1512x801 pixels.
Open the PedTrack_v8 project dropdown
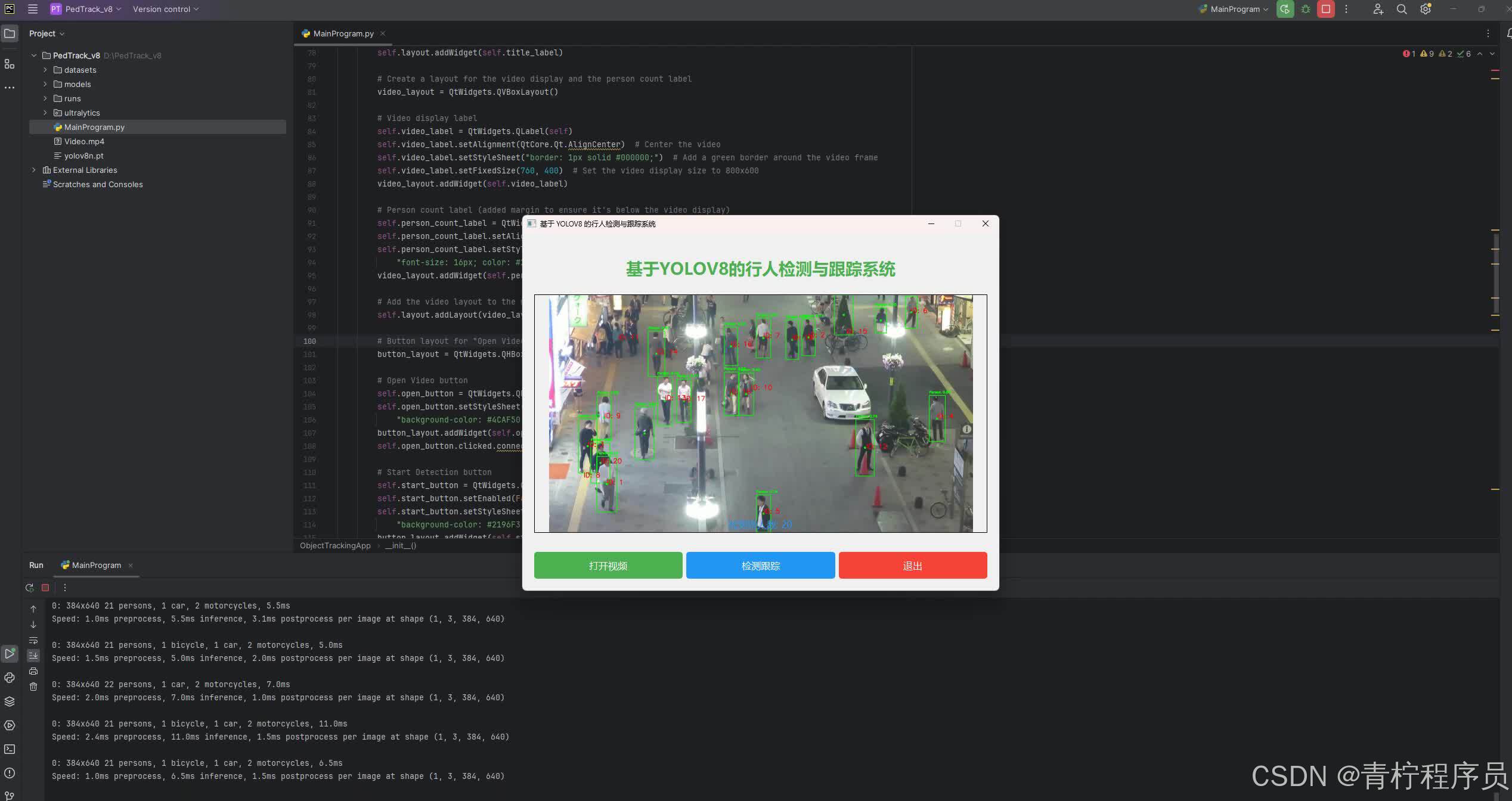point(86,9)
